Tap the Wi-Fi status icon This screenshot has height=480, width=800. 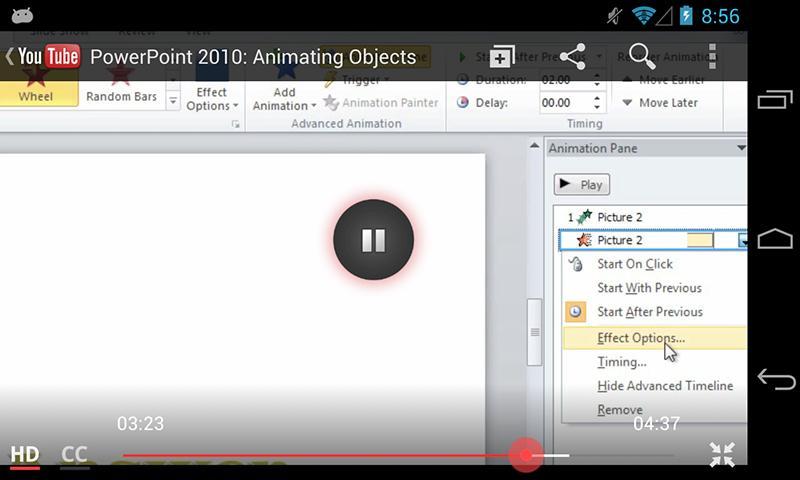point(643,16)
